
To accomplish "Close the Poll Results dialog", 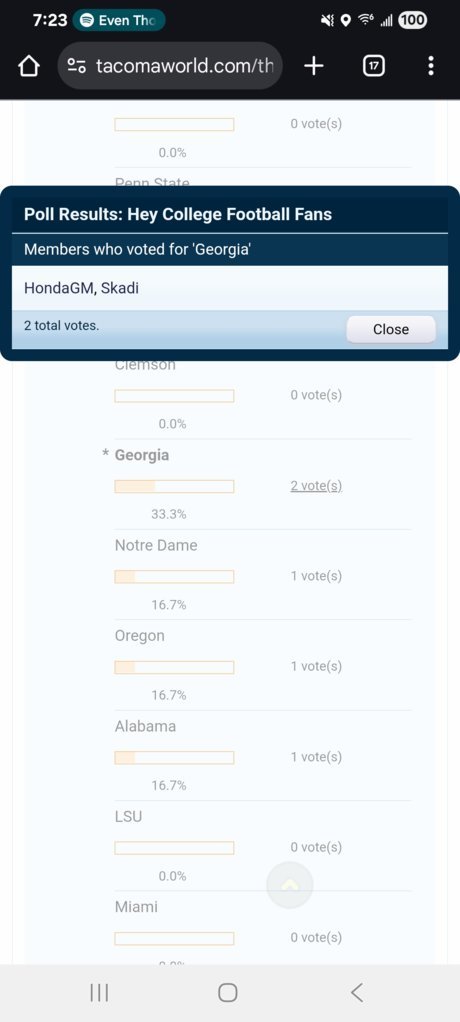I will pos(391,329).
